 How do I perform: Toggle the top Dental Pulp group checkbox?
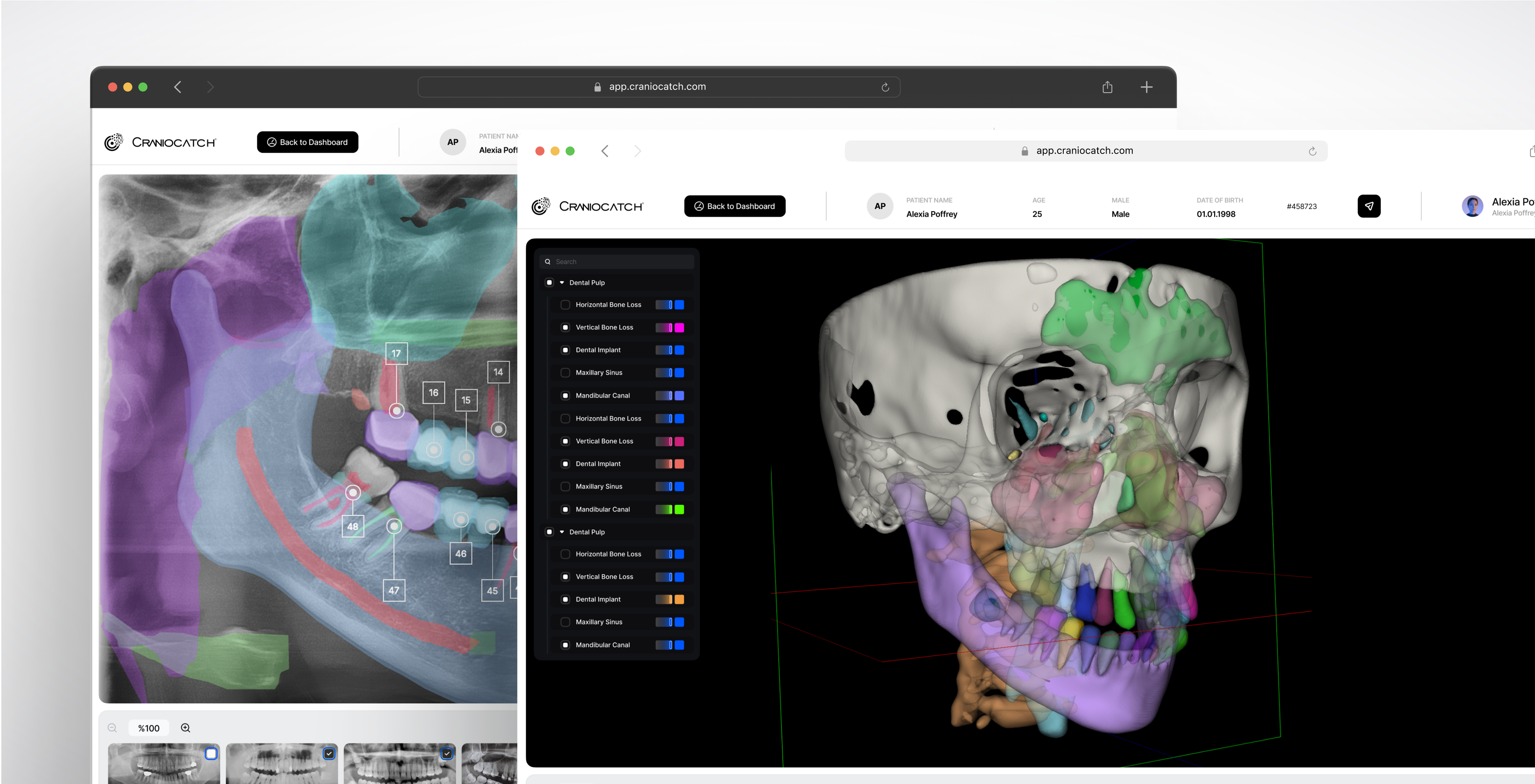coord(549,282)
